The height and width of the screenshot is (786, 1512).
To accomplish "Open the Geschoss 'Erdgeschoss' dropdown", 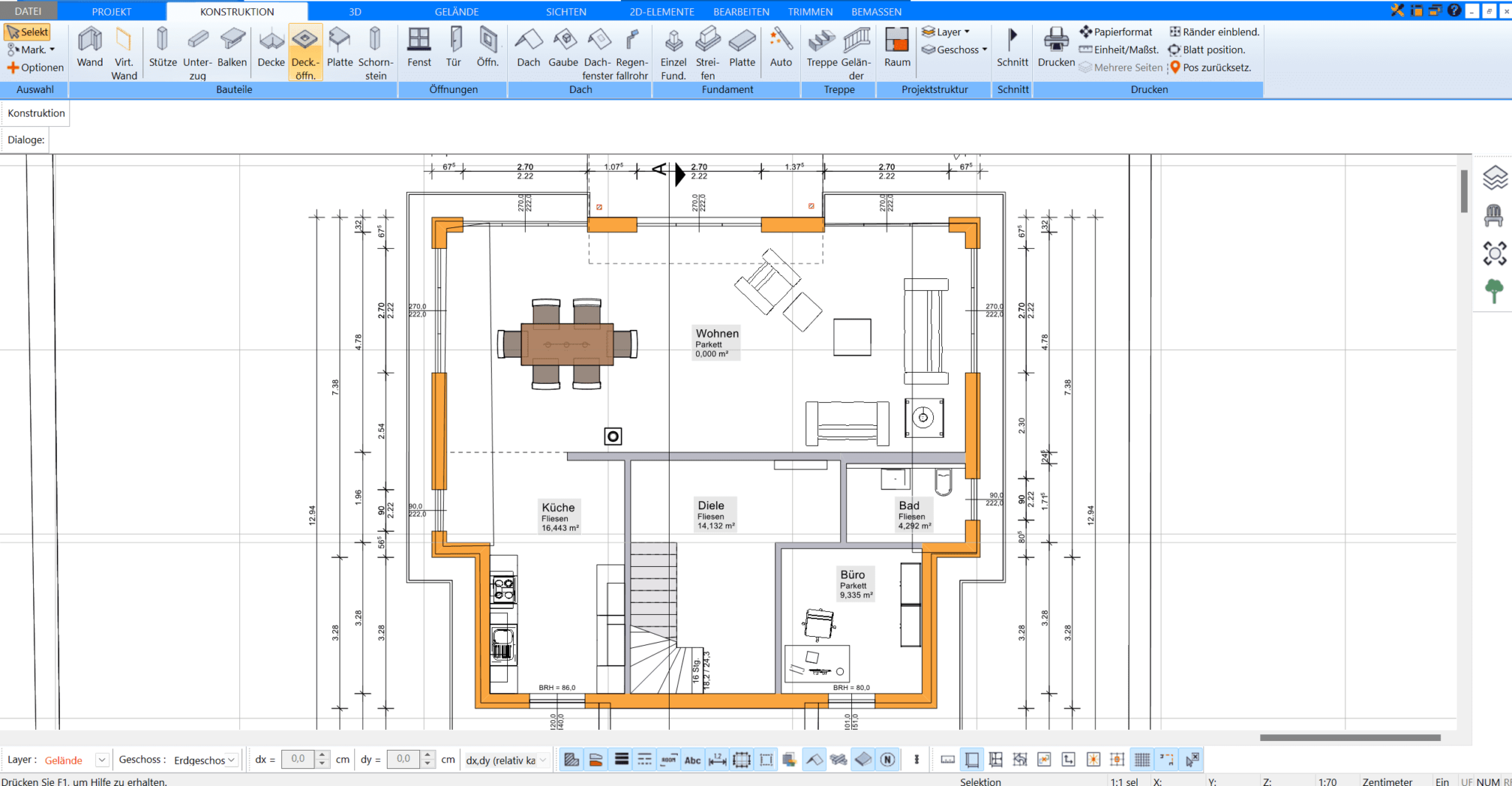I will click(231, 759).
